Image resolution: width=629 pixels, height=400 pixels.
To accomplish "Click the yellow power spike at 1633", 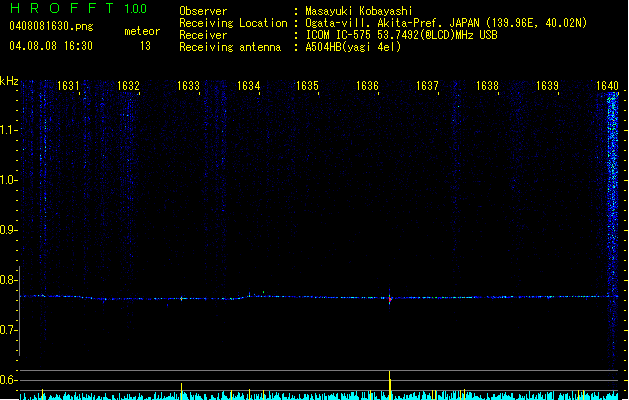I will coord(181,391).
